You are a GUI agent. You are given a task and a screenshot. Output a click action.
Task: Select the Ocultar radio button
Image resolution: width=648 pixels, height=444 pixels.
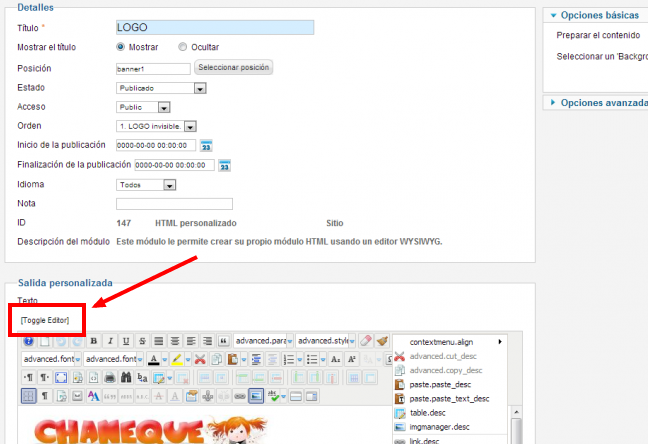(183, 47)
